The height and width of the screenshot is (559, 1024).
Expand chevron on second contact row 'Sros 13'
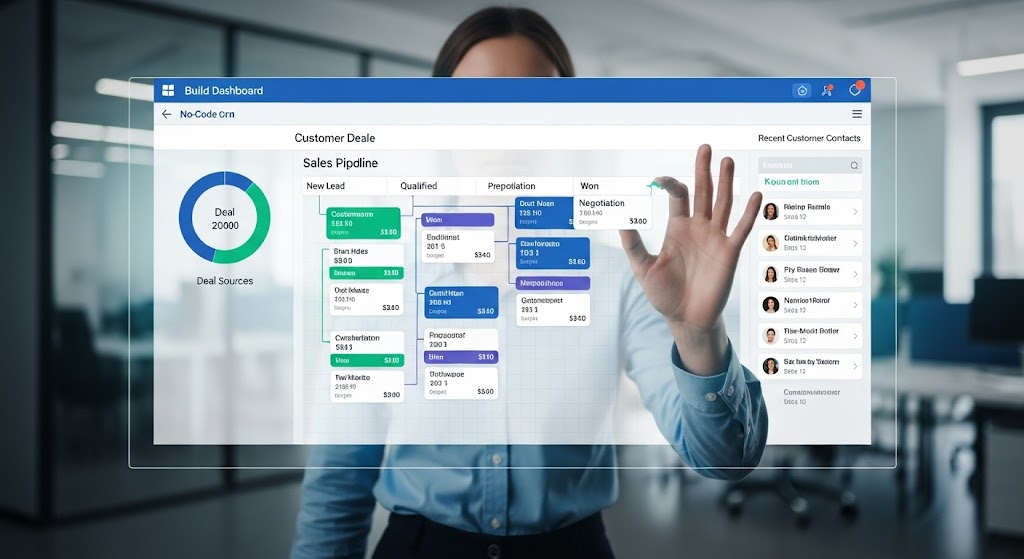[855, 243]
